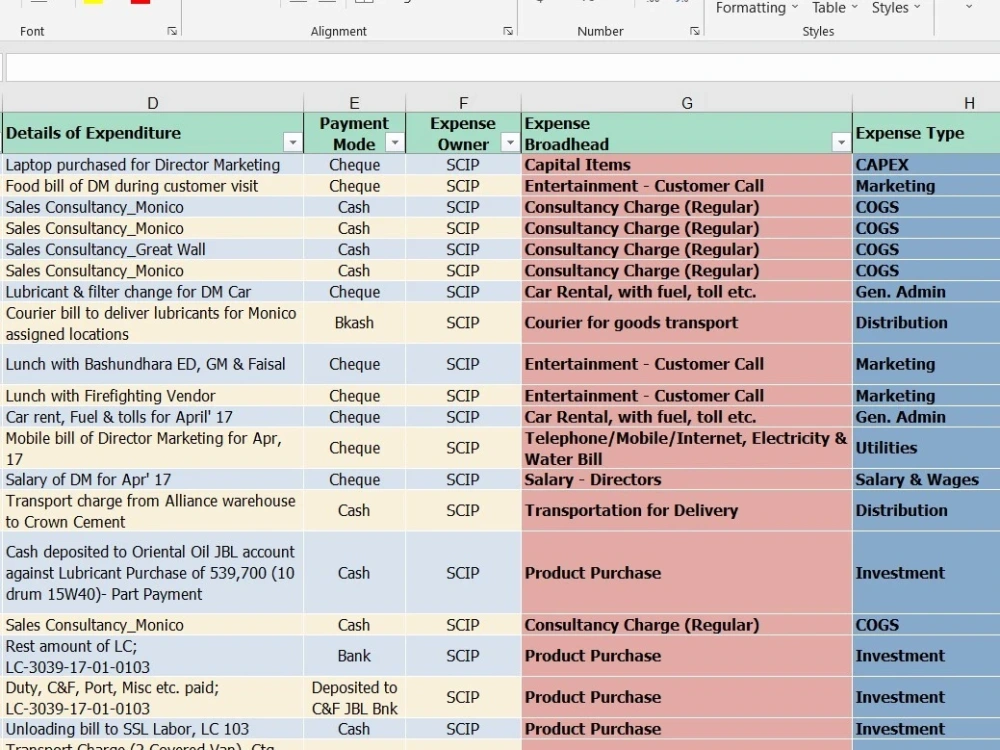This screenshot has width=1000, height=750.
Task: Select cell 'Food bill of DM during customer visit'
Action: coord(152,186)
